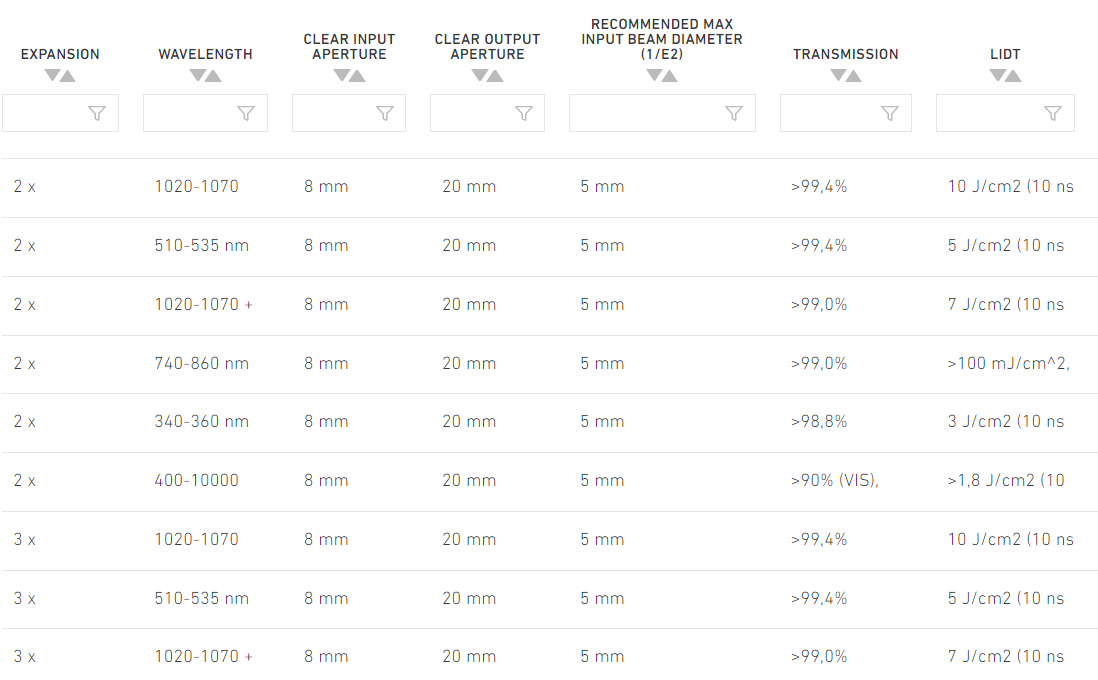Click the Wavelength column filter funnel icon
The height and width of the screenshot is (680, 1098).
tap(246, 114)
